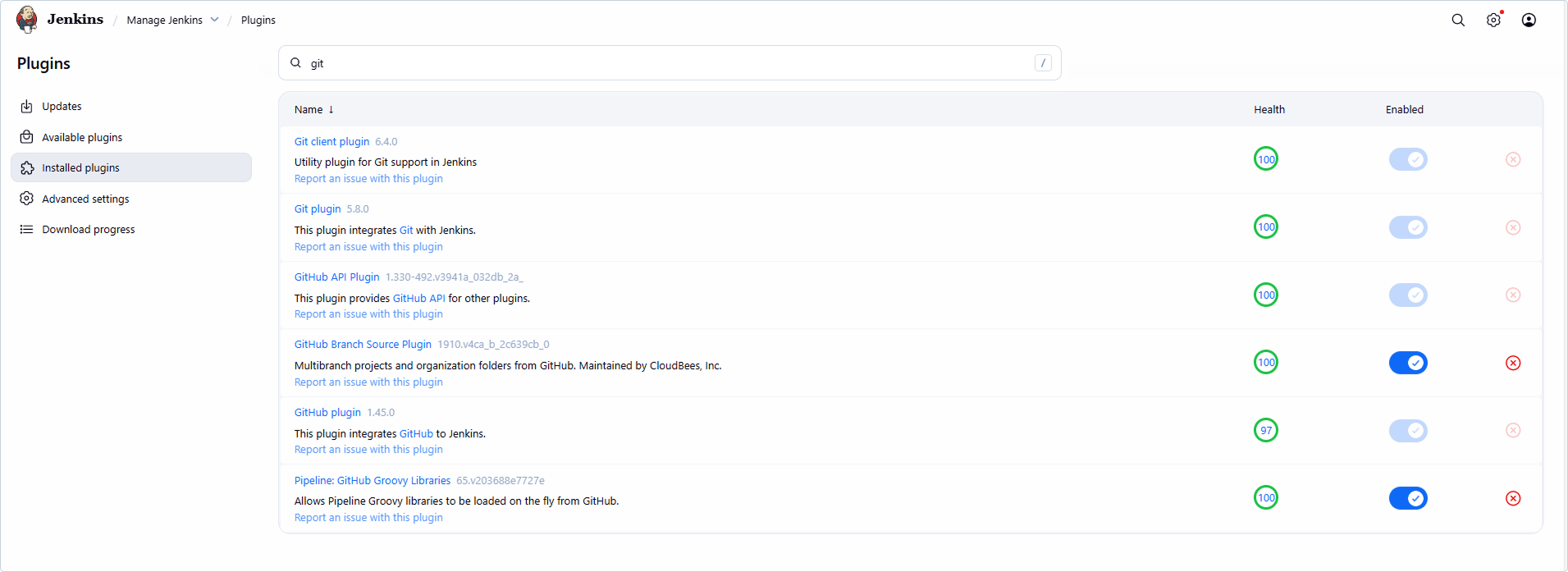1568x572 pixels.
Task: Uninstall GitHub Branch Source Plugin
Action: pyautogui.click(x=1513, y=363)
